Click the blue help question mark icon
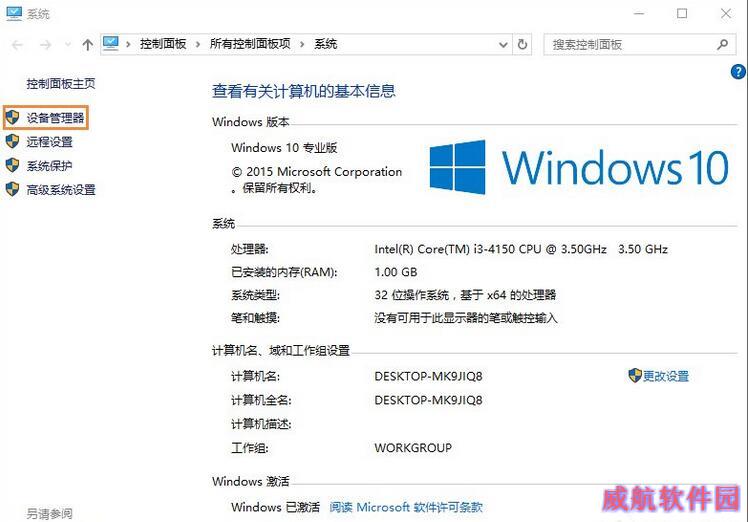 point(738,72)
